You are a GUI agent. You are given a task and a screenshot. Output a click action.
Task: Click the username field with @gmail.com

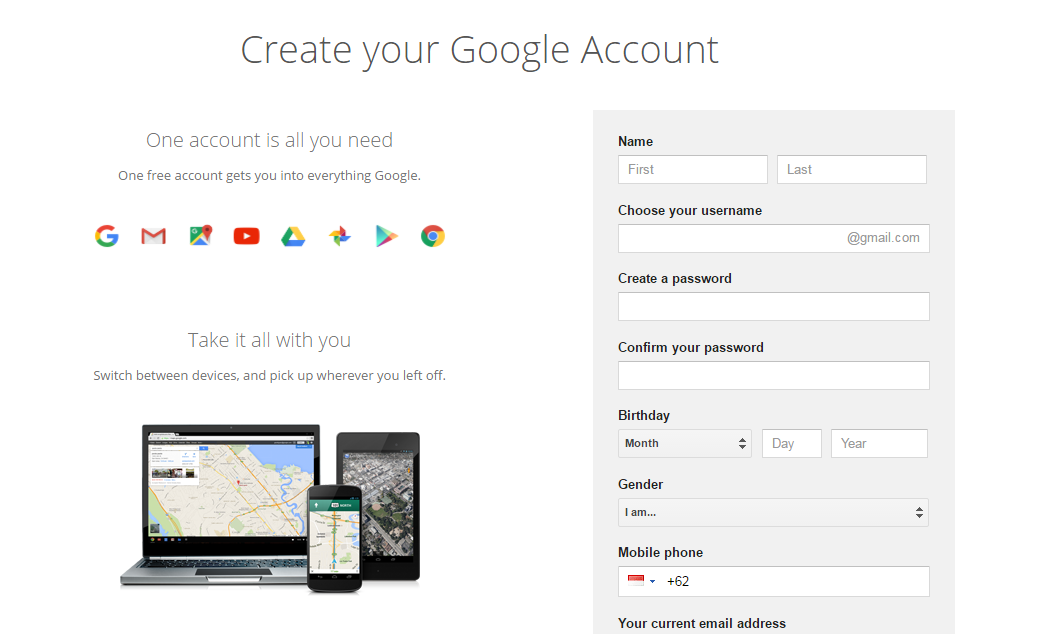(x=774, y=238)
